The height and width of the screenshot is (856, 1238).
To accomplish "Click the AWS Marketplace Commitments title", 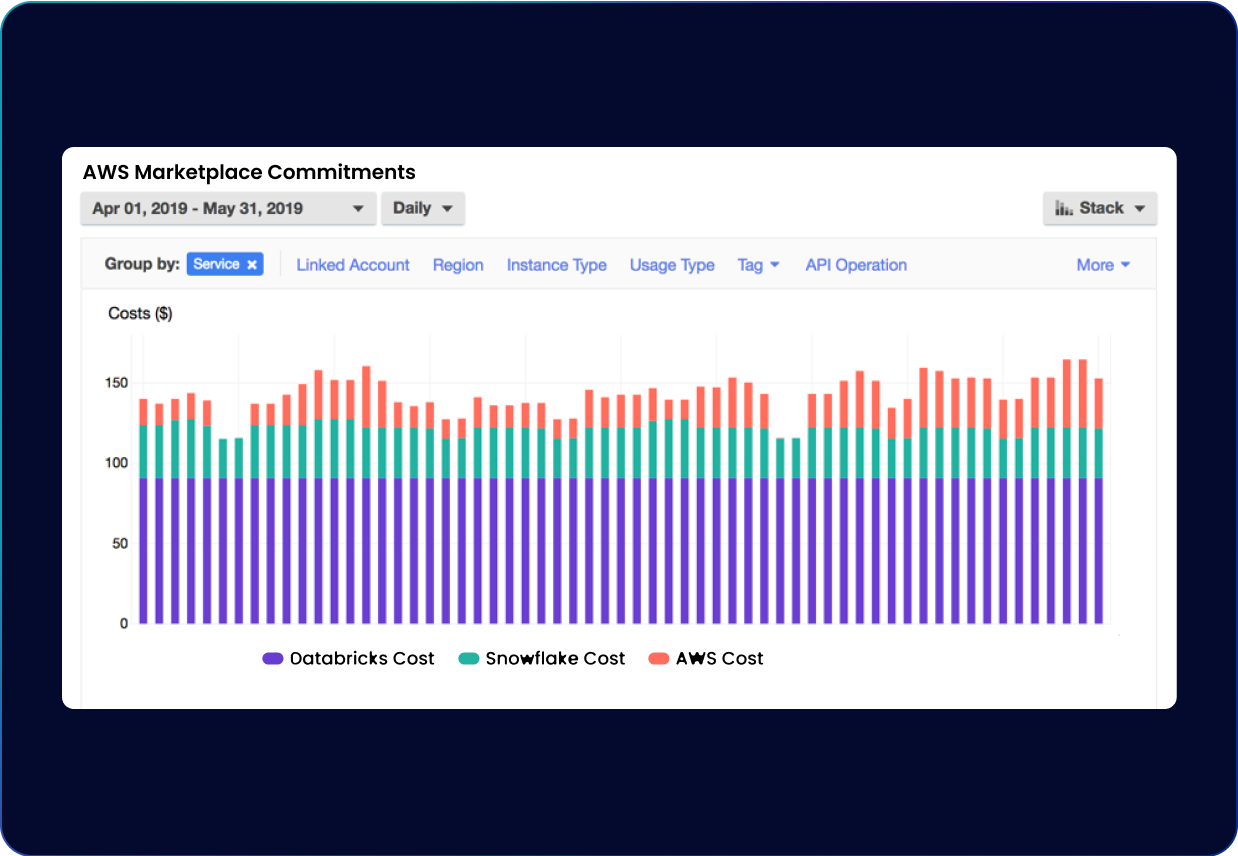I will click(x=249, y=172).
